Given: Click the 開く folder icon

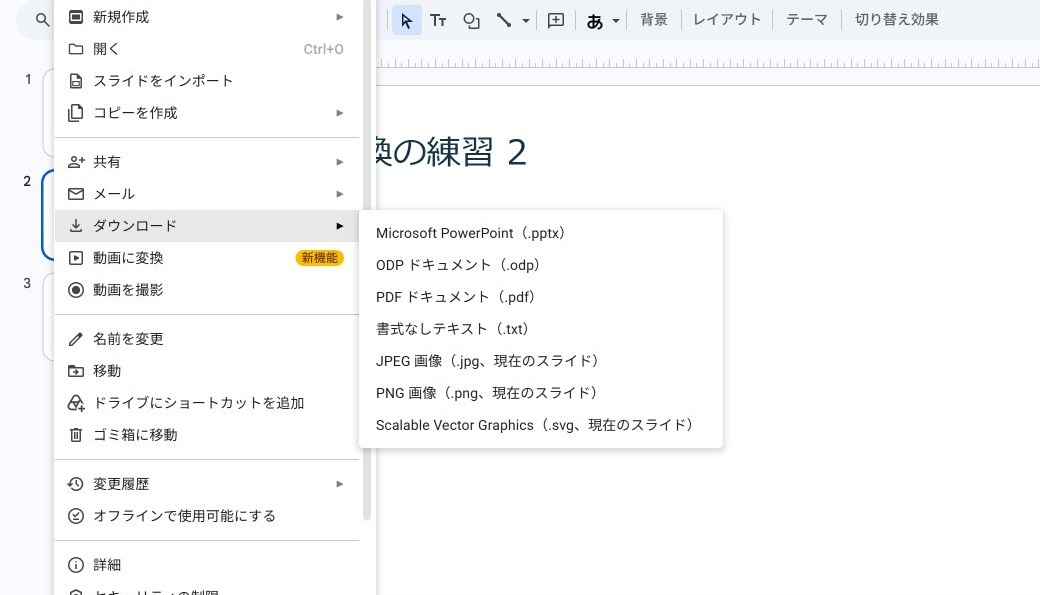Looking at the screenshot, I should (x=76, y=49).
